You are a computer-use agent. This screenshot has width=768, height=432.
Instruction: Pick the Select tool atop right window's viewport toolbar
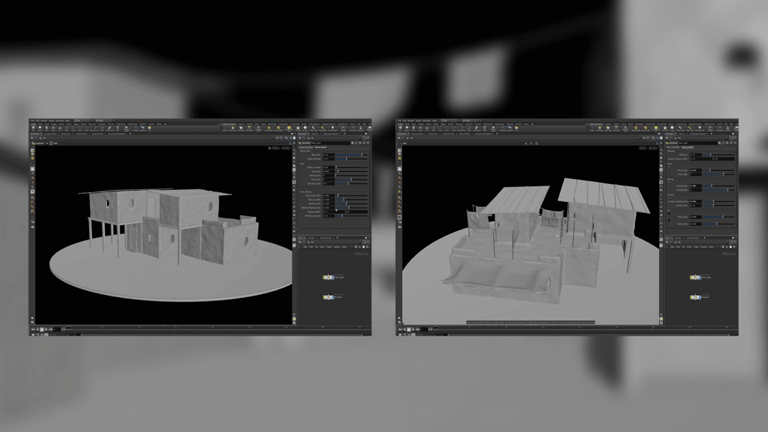click(400, 150)
